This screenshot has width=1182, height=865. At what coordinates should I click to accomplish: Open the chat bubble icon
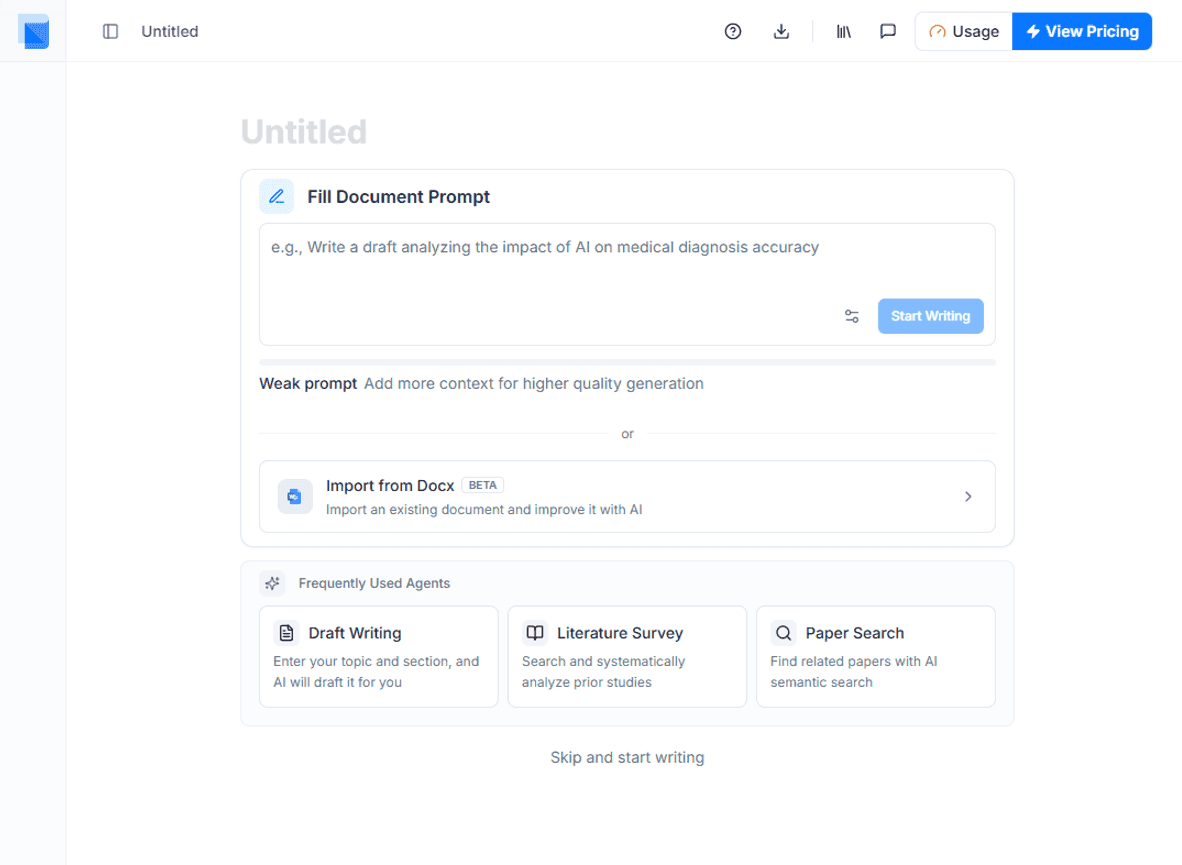[888, 32]
